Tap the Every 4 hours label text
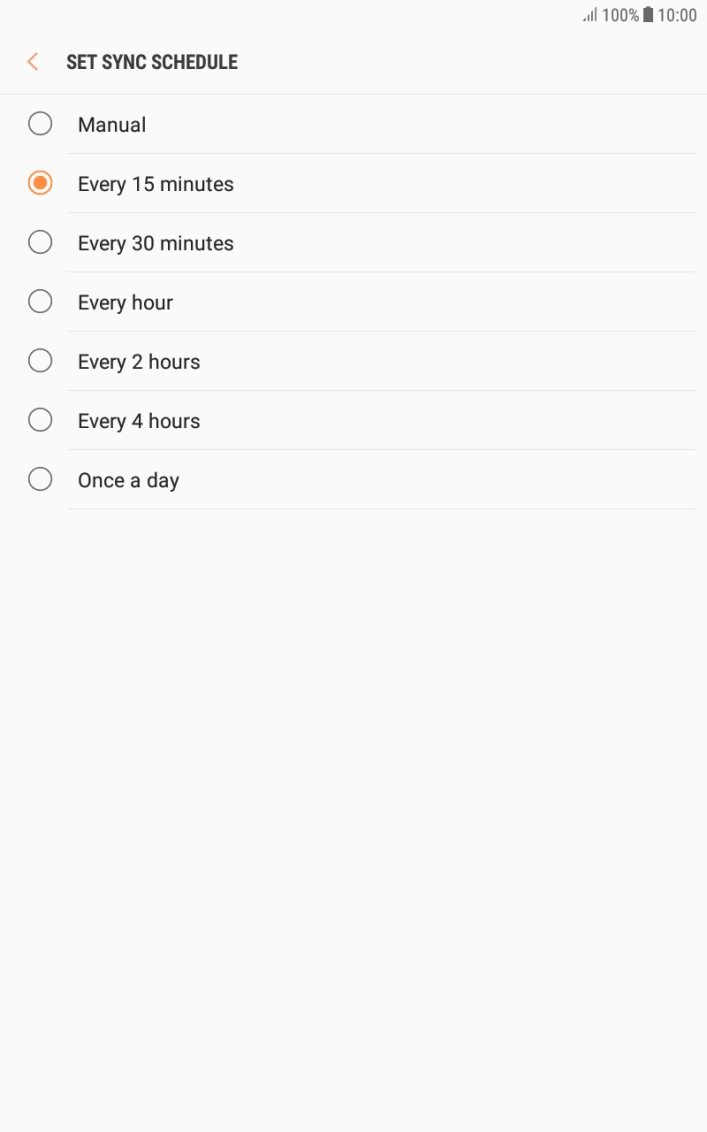The height and width of the screenshot is (1132, 707). coord(138,420)
